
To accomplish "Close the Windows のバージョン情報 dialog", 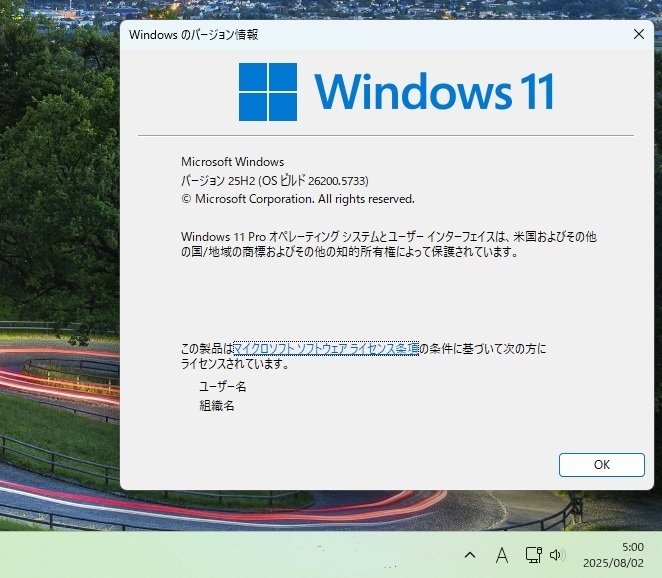I will pyautogui.click(x=639, y=34).
